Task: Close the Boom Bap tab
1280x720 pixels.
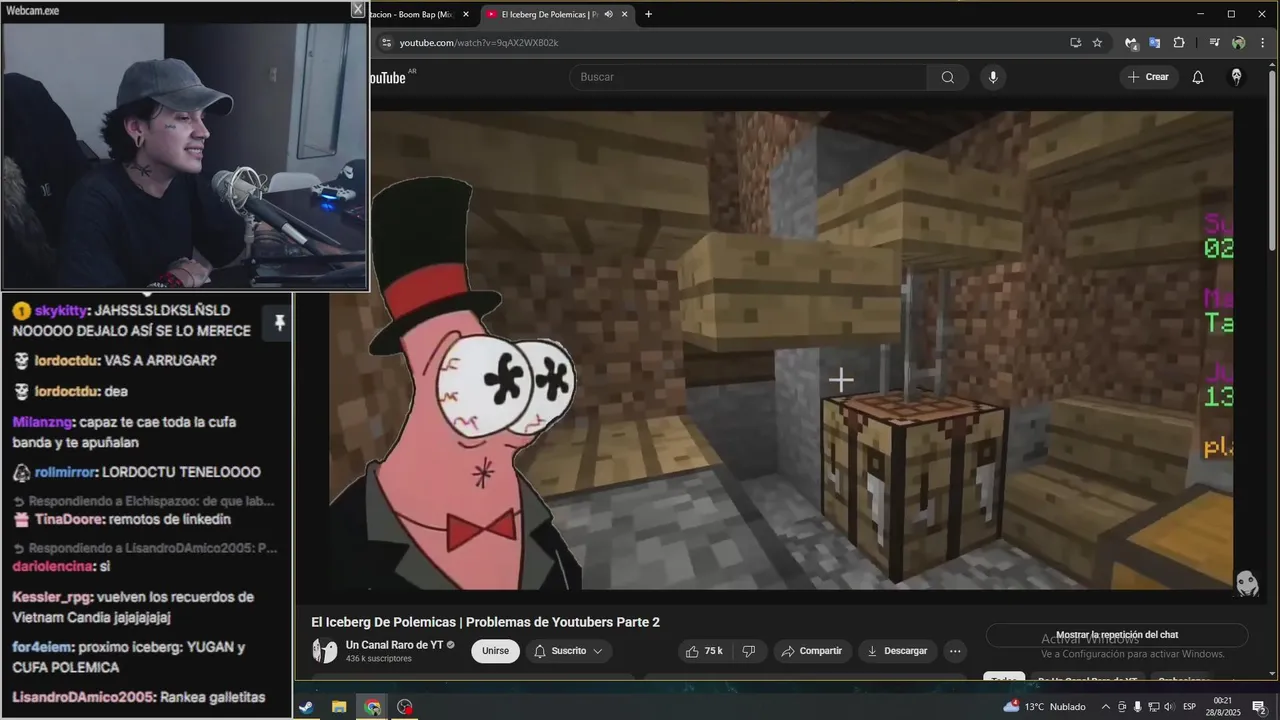Action: tap(466, 14)
